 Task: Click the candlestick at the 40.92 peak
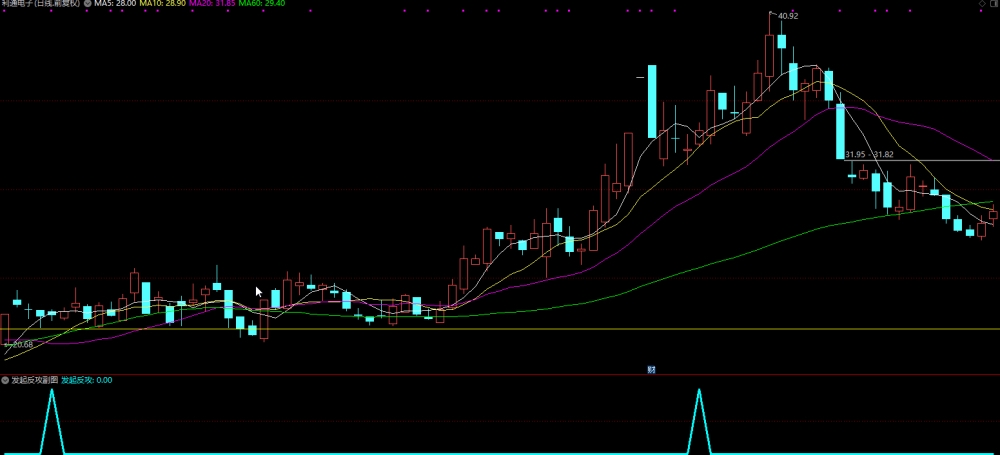pyautogui.click(x=770, y=54)
